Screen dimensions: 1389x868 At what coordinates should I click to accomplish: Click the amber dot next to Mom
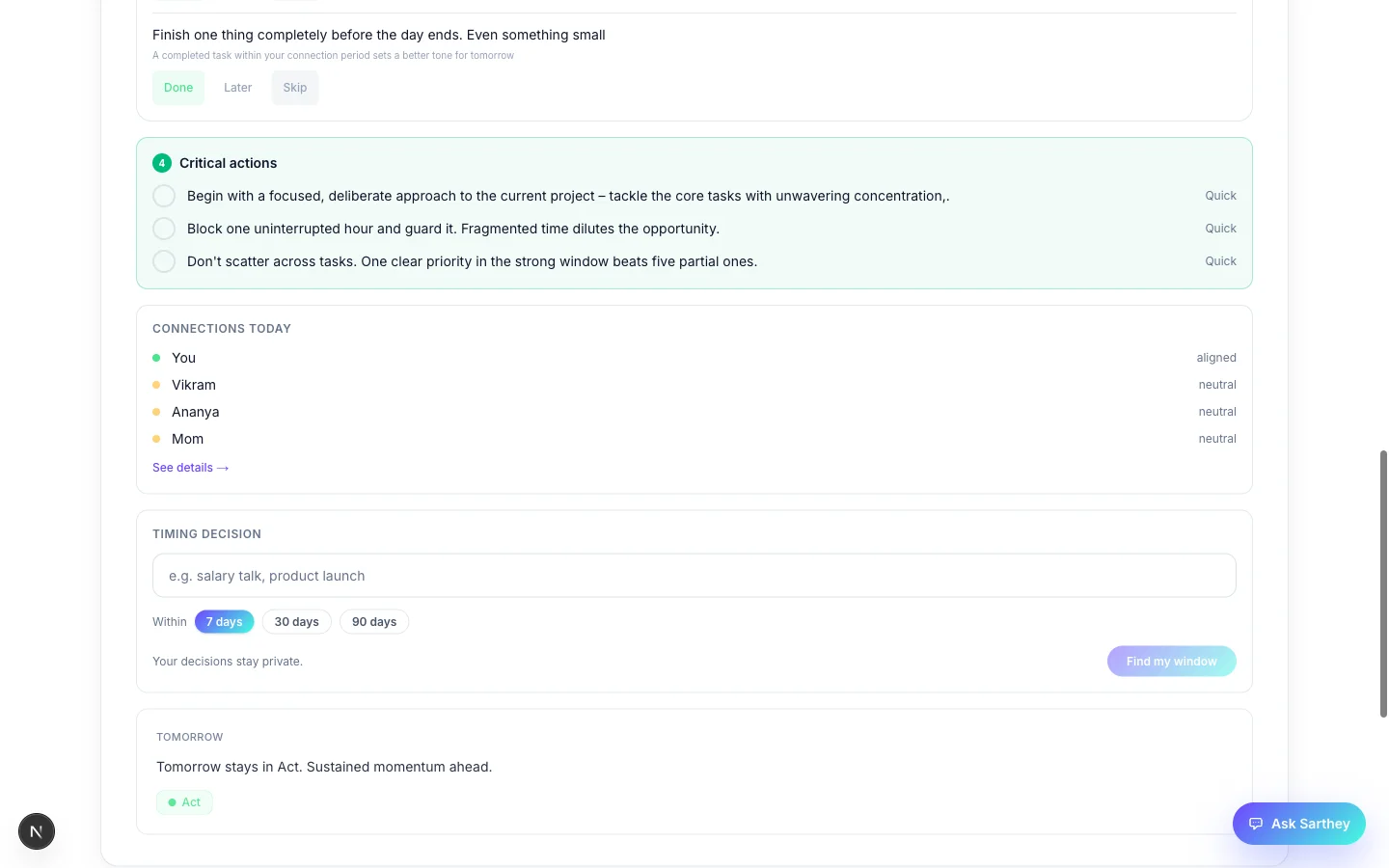[x=156, y=438]
